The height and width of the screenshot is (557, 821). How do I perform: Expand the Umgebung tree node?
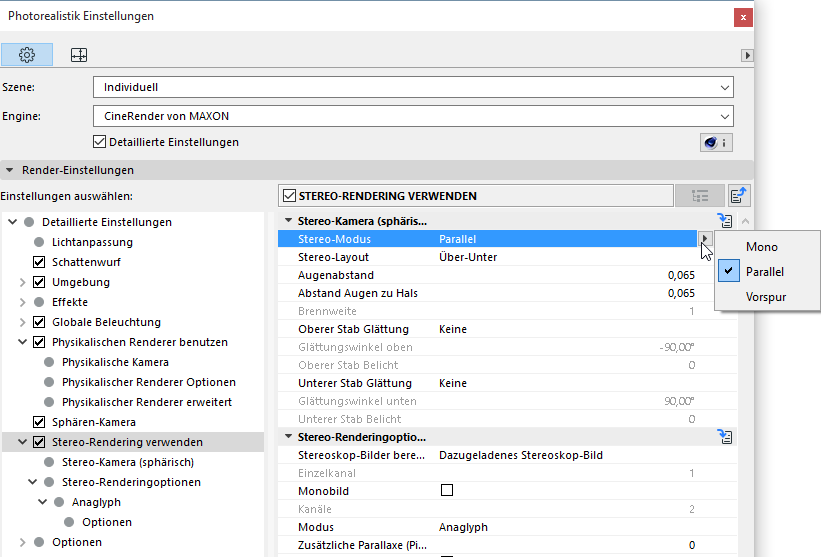23,282
